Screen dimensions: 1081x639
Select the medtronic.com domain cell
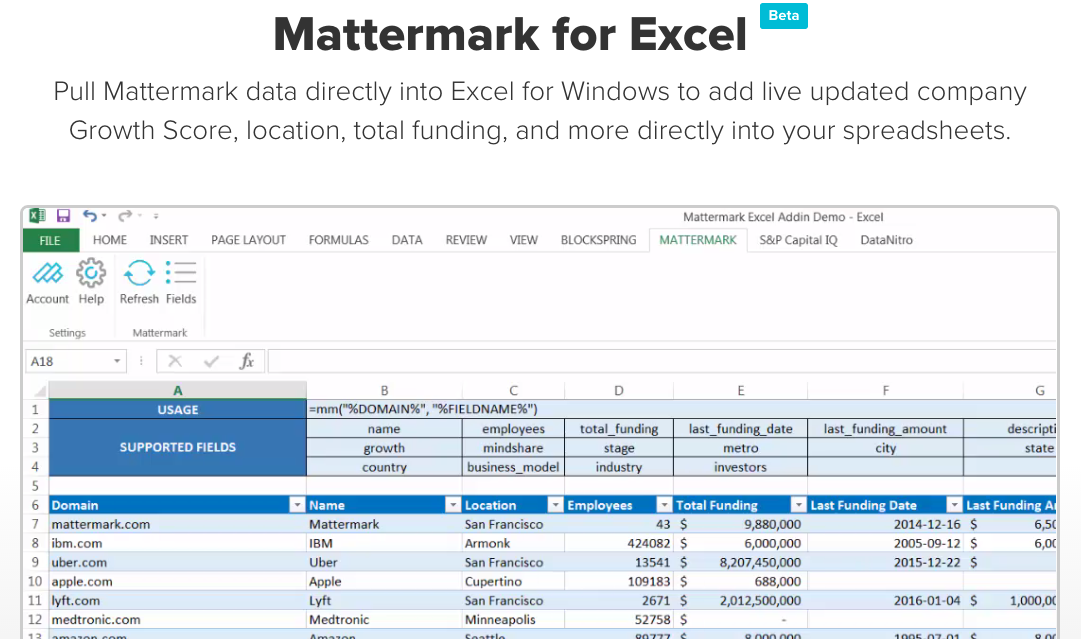178,620
